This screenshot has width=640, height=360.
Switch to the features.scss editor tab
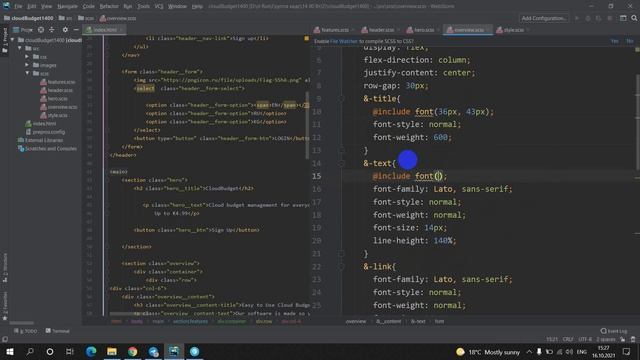coord(334,30)
